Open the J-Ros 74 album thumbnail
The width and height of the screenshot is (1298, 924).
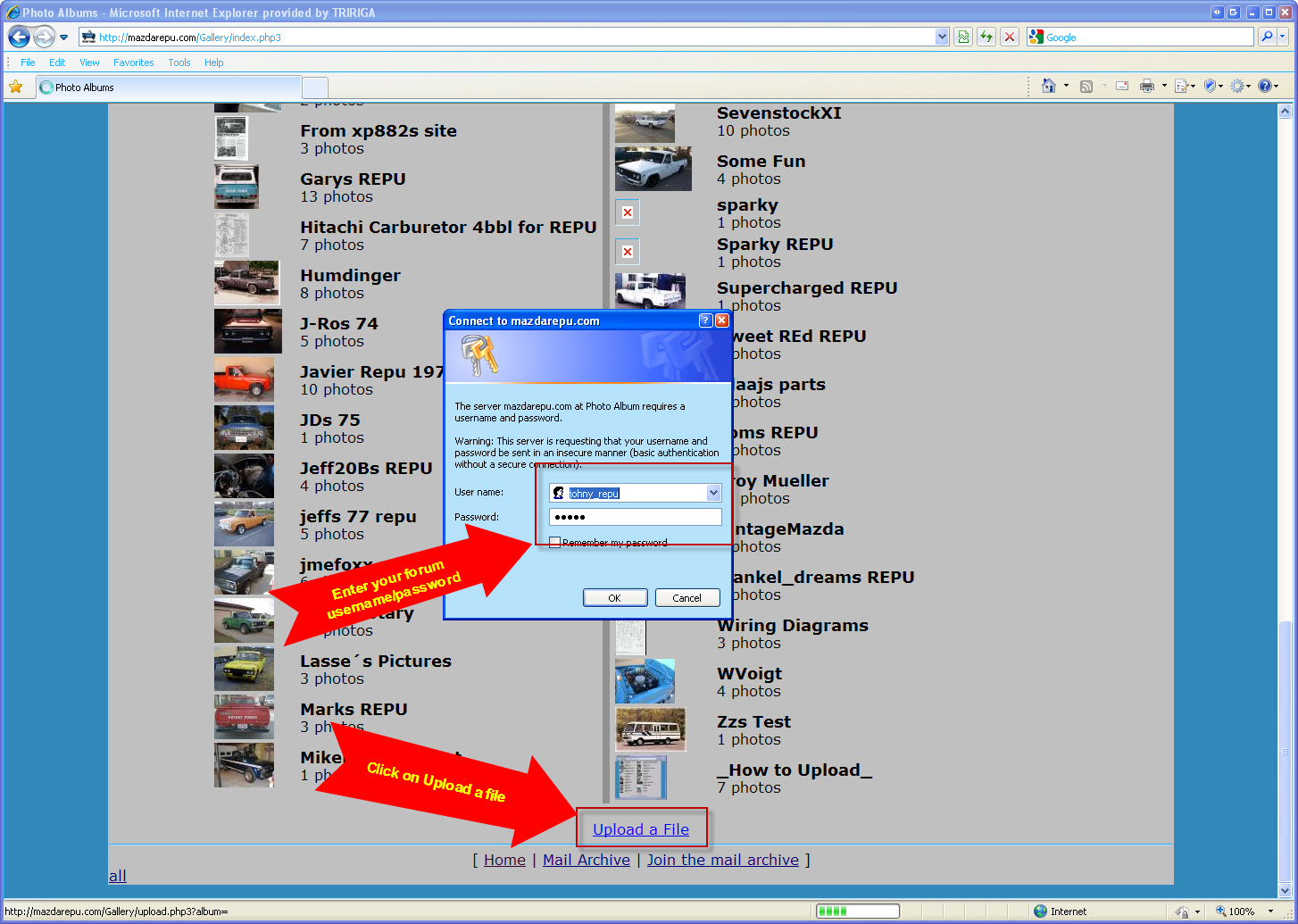coord(248,331)
